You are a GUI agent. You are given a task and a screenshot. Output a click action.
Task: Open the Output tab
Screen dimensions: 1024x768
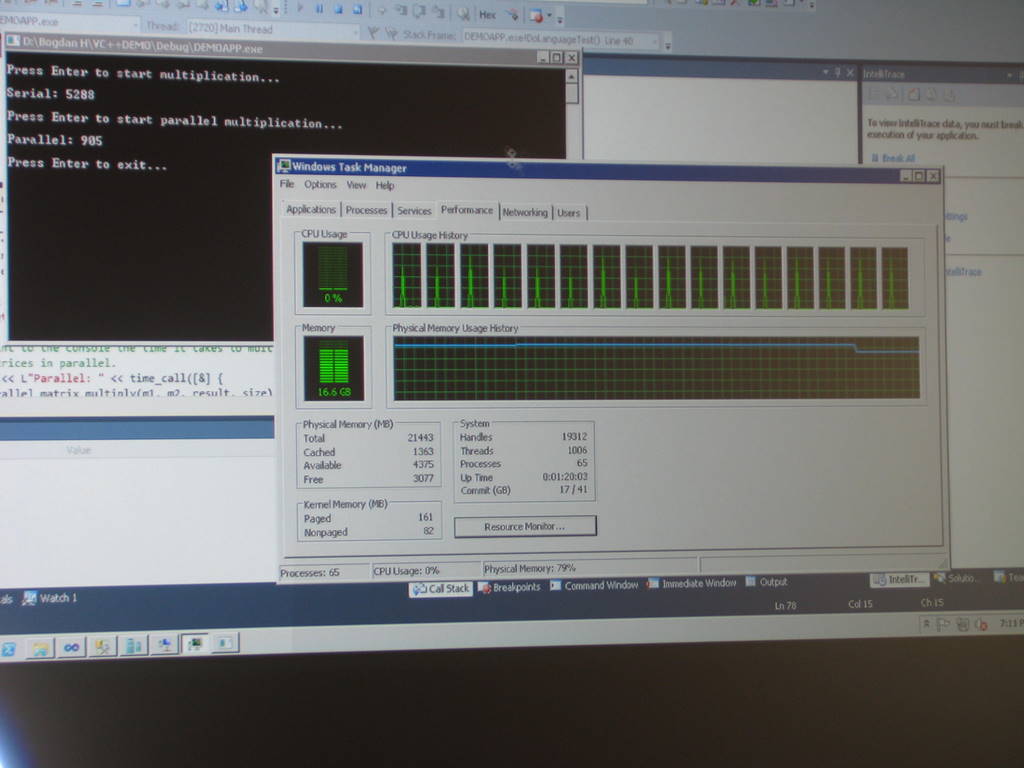click(767, 582)
